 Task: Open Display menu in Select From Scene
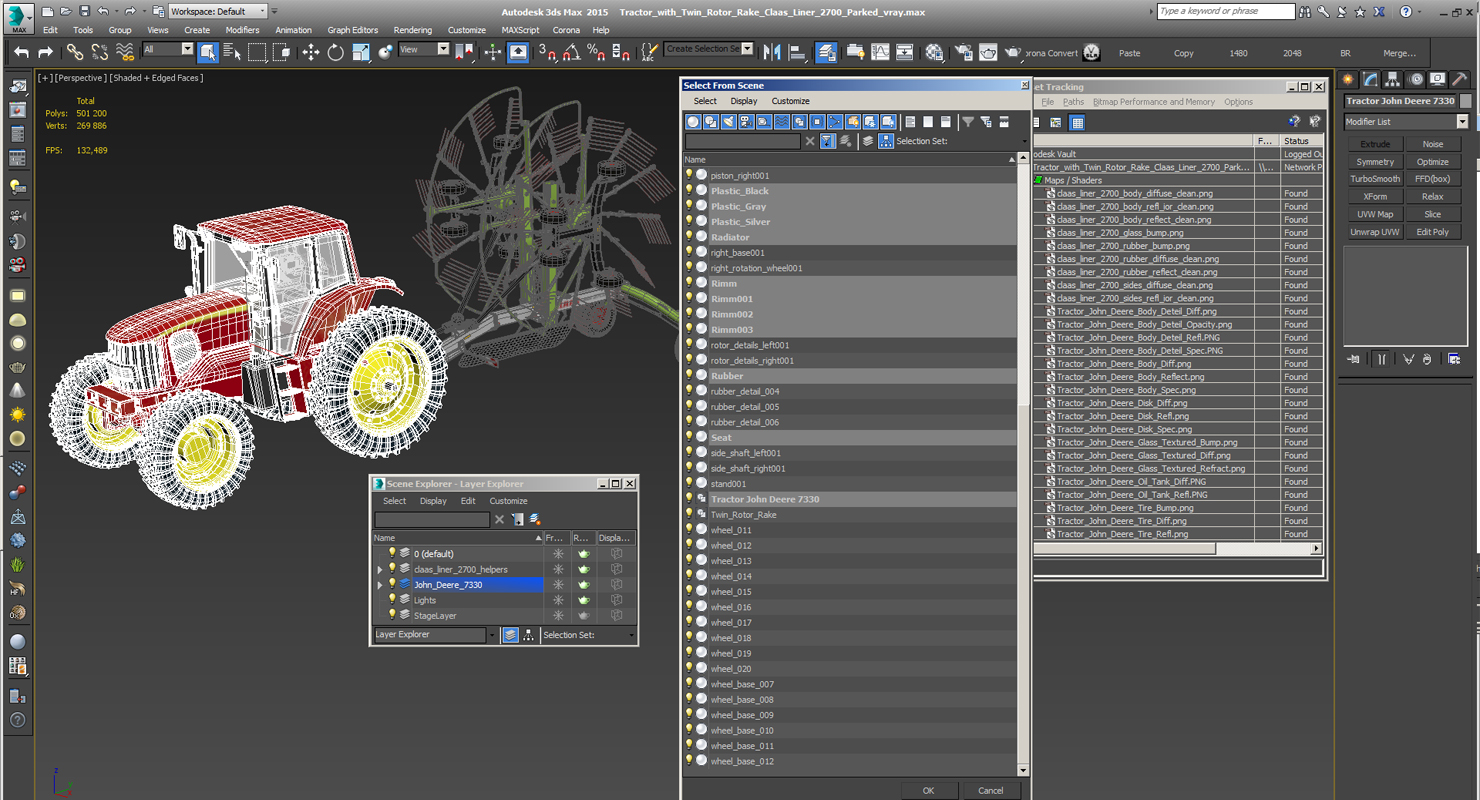(743, 101)
